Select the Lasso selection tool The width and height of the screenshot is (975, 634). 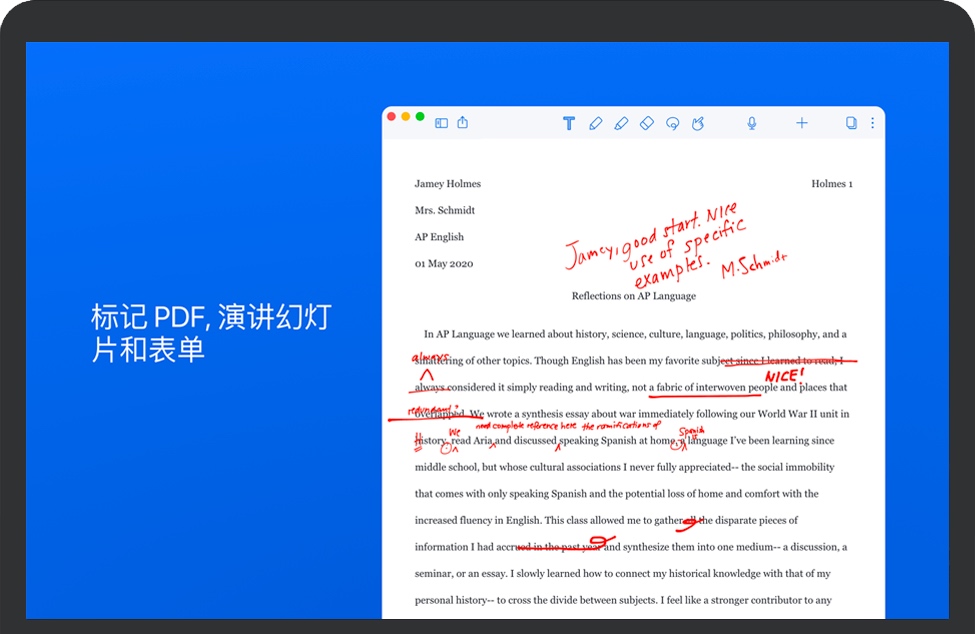tap(672, 123)
